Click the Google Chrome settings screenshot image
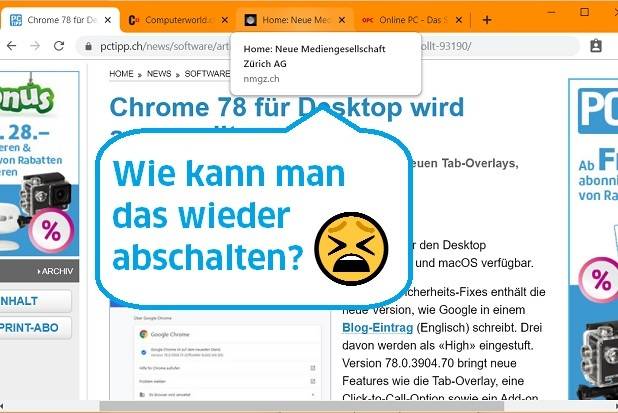 pyautogui.click(x=220, y=353)
